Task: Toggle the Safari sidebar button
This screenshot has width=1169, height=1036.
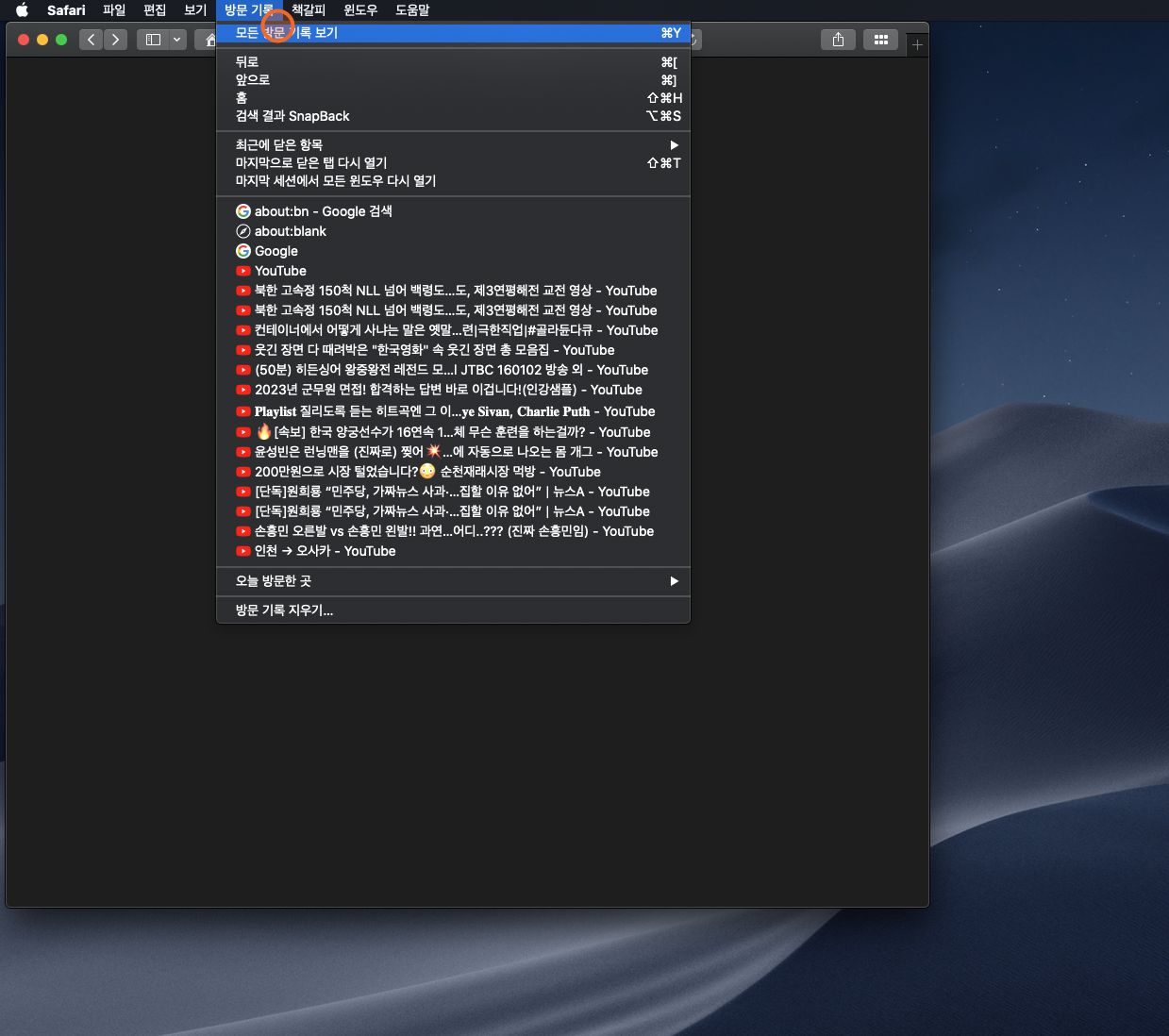Action: (x=153, y=40)
